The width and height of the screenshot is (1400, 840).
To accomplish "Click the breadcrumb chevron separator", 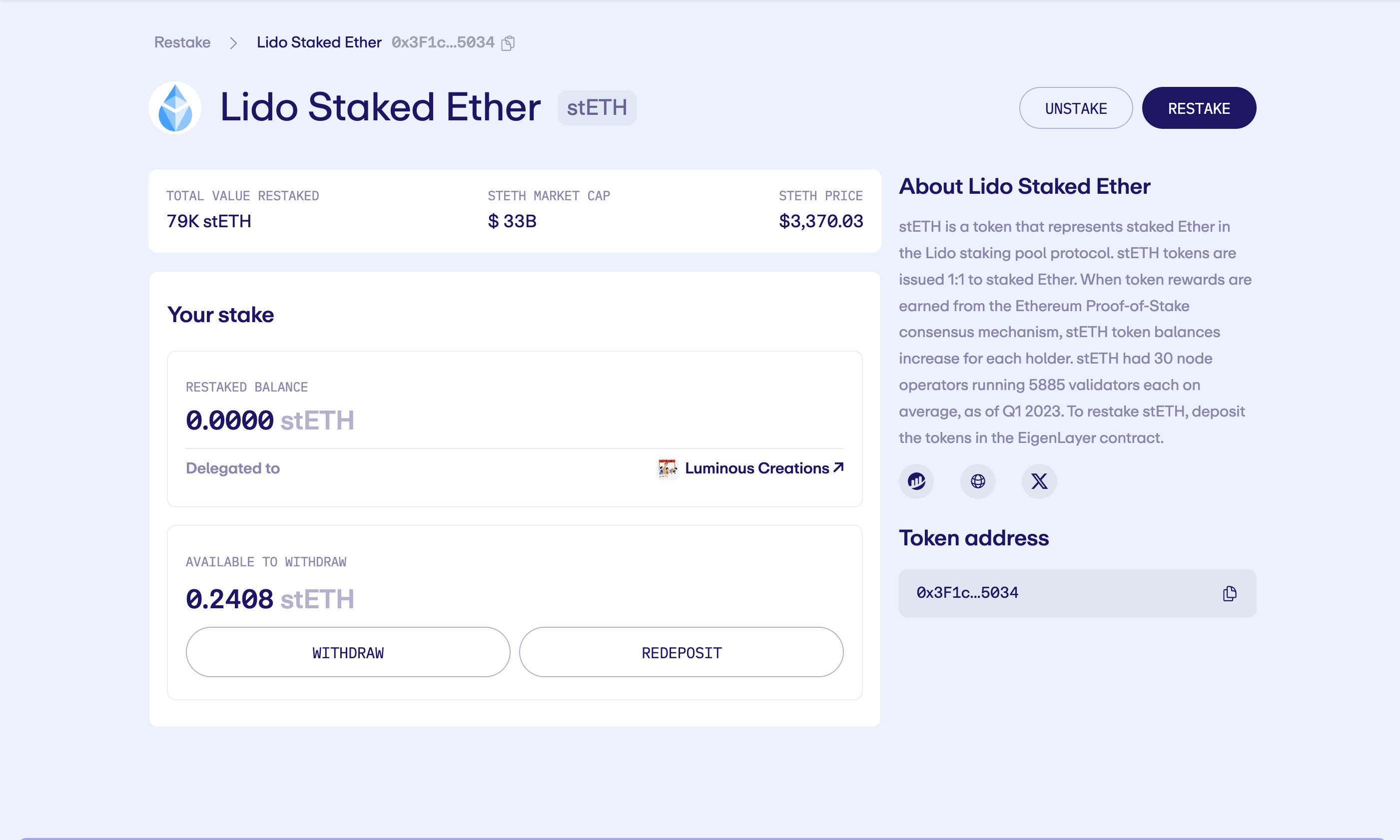I will click(x=233, y=43).
